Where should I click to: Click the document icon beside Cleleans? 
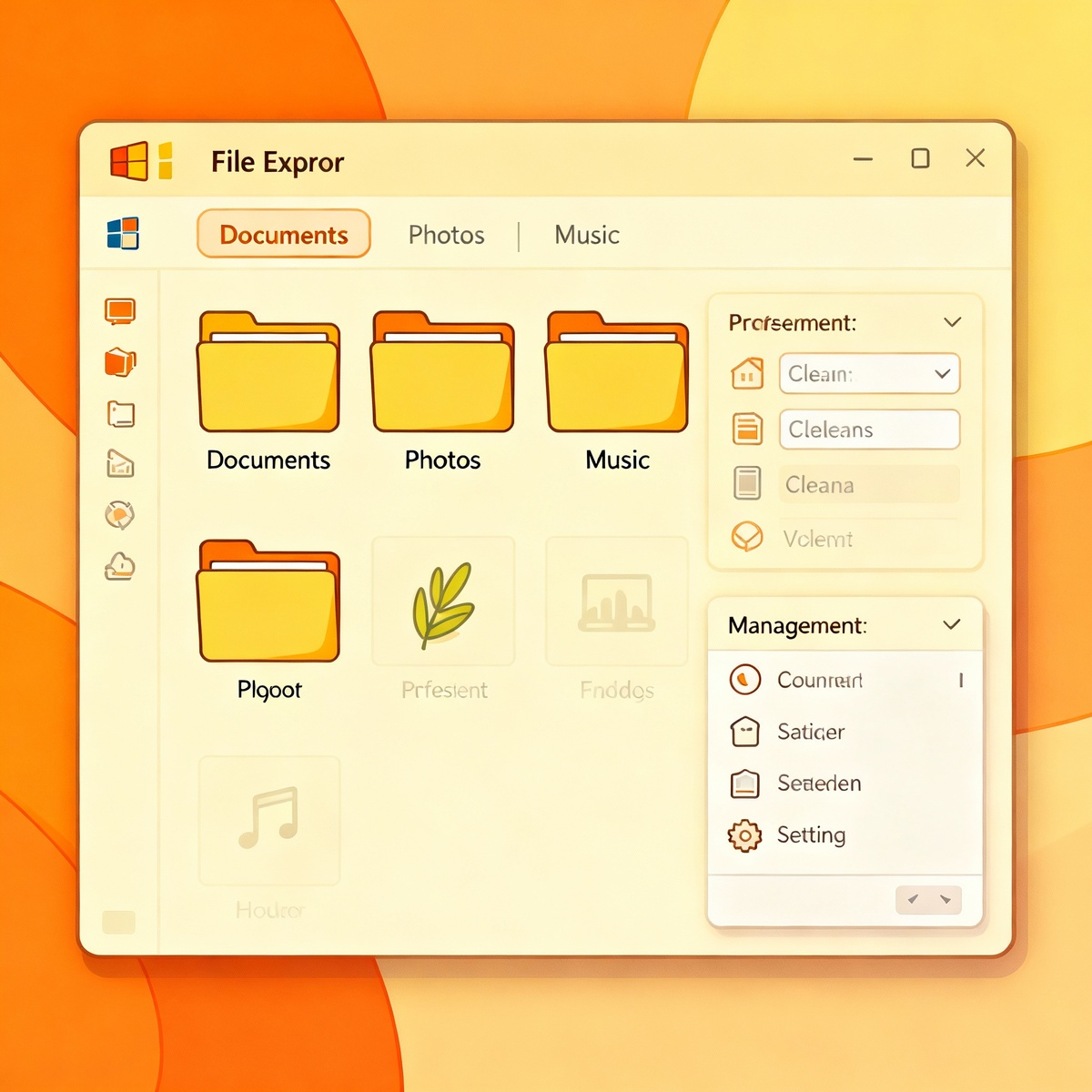[747, 429]
